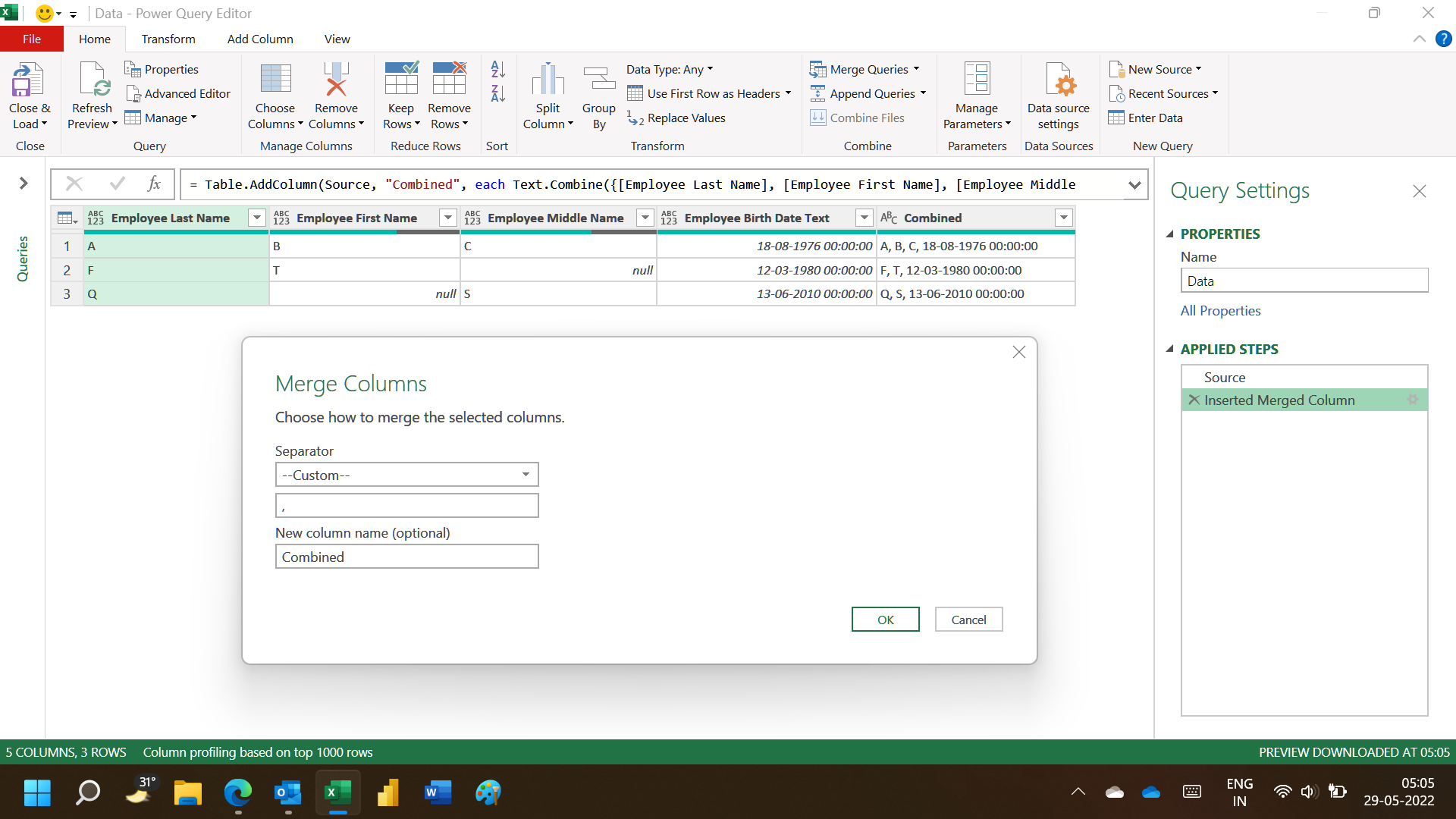Click the Close & Load icon
The width and height of the screenshot is (1456, 819).
[x=29, y=80]
